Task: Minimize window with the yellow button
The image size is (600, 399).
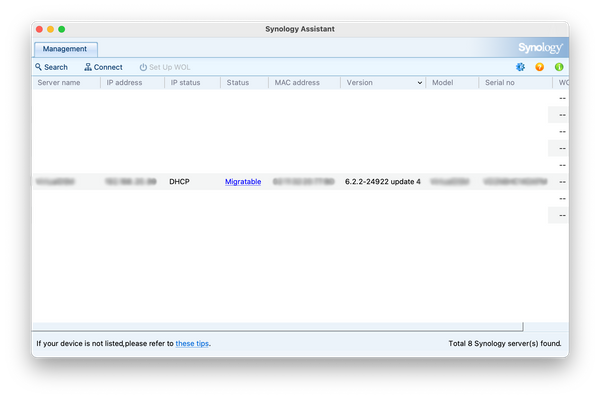Action: tap(51, 29)
